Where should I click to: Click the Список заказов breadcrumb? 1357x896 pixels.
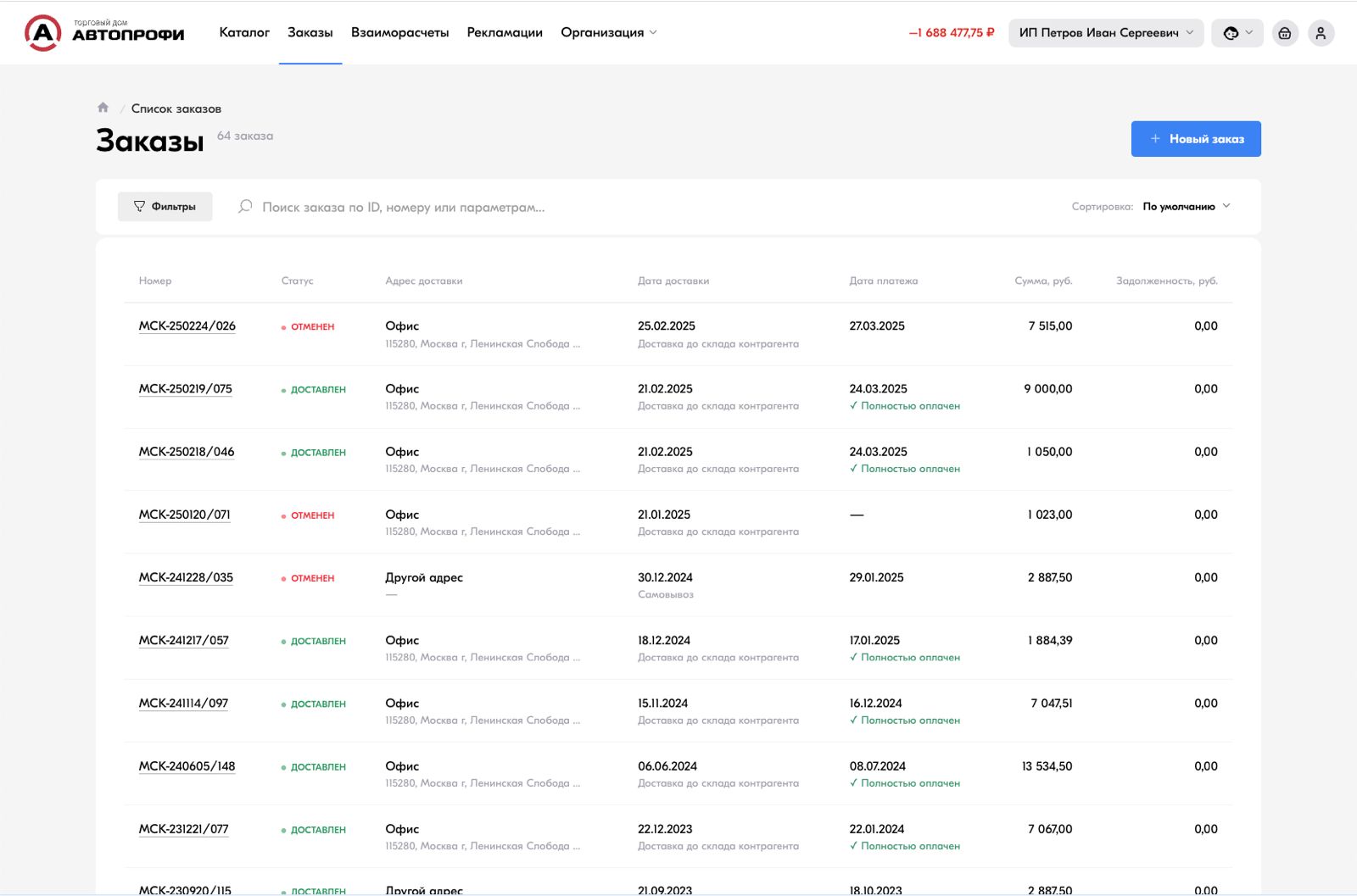176,109
